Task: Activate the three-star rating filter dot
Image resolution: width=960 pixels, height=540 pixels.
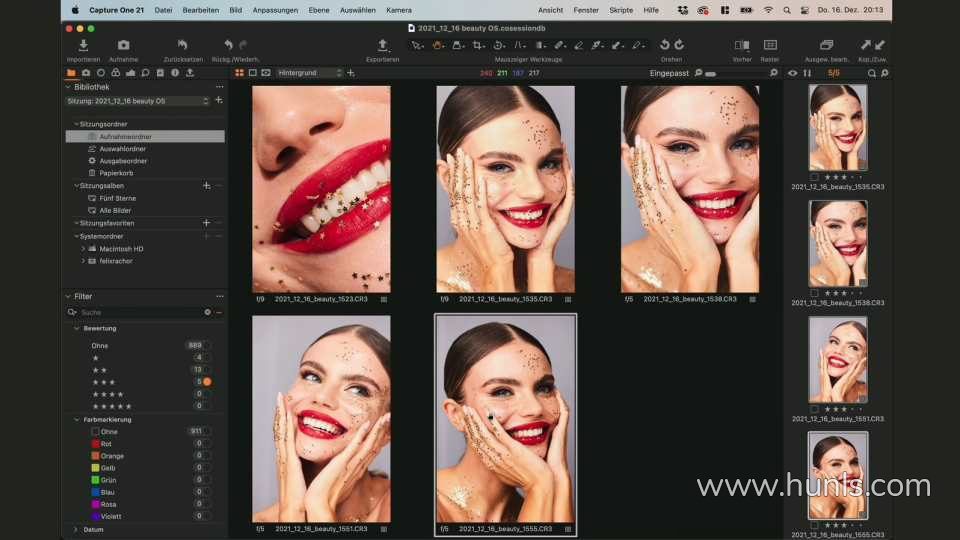Action: point(207,382)
